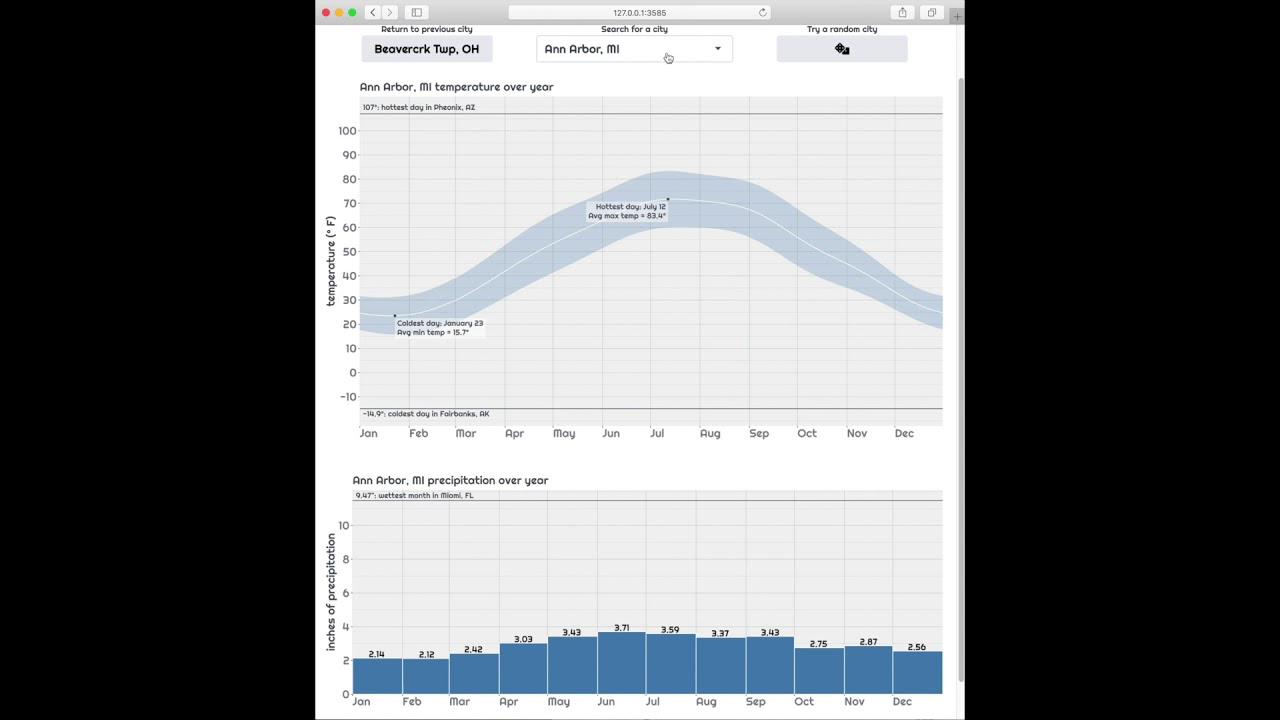Click the Ann Arbor temperature chart title
The width and height of the screenshot is (1280, 720).
(x=456, y=87)
